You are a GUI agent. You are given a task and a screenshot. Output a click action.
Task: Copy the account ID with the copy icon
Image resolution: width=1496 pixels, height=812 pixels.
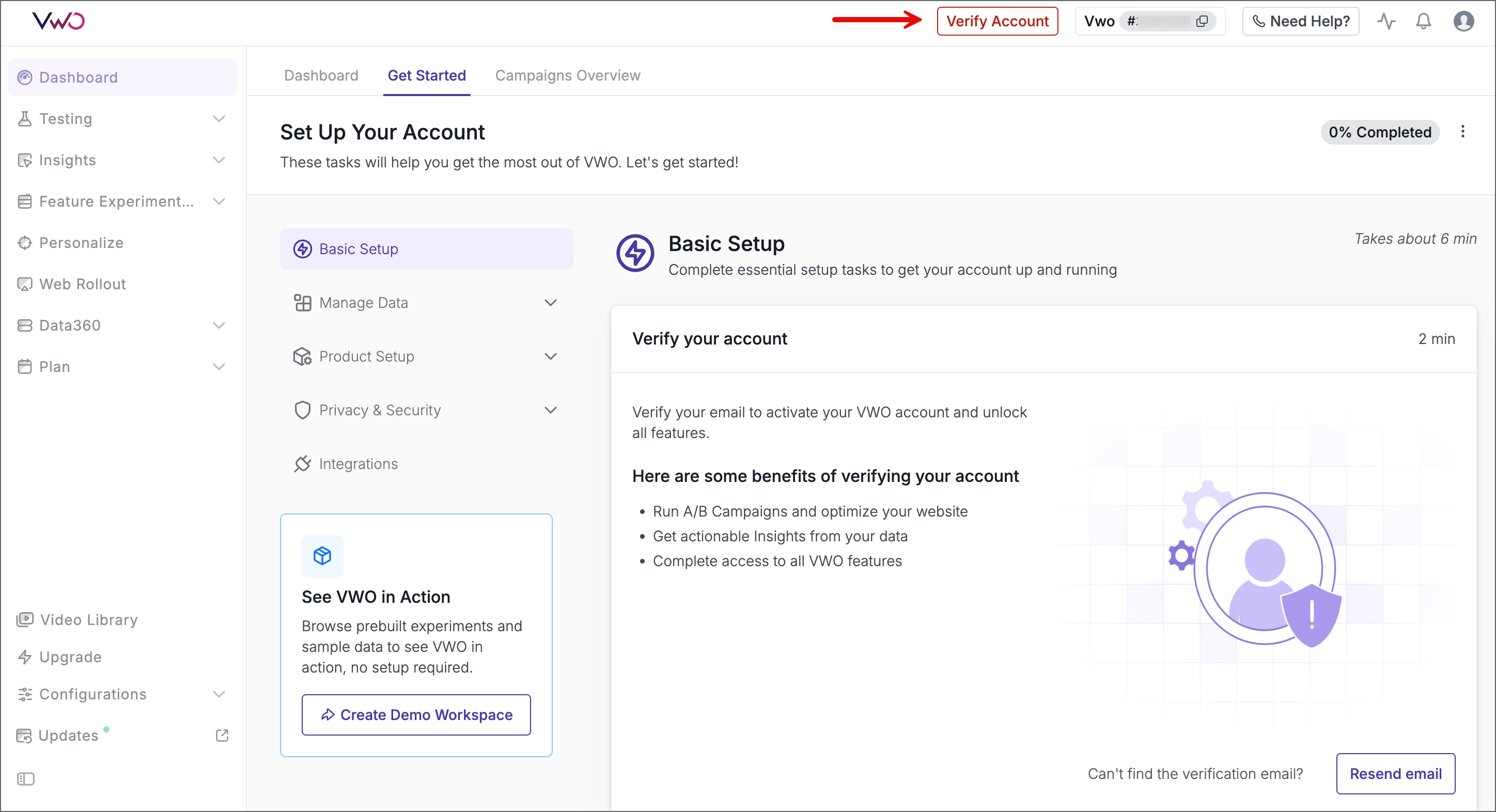tap(1202, 22)
